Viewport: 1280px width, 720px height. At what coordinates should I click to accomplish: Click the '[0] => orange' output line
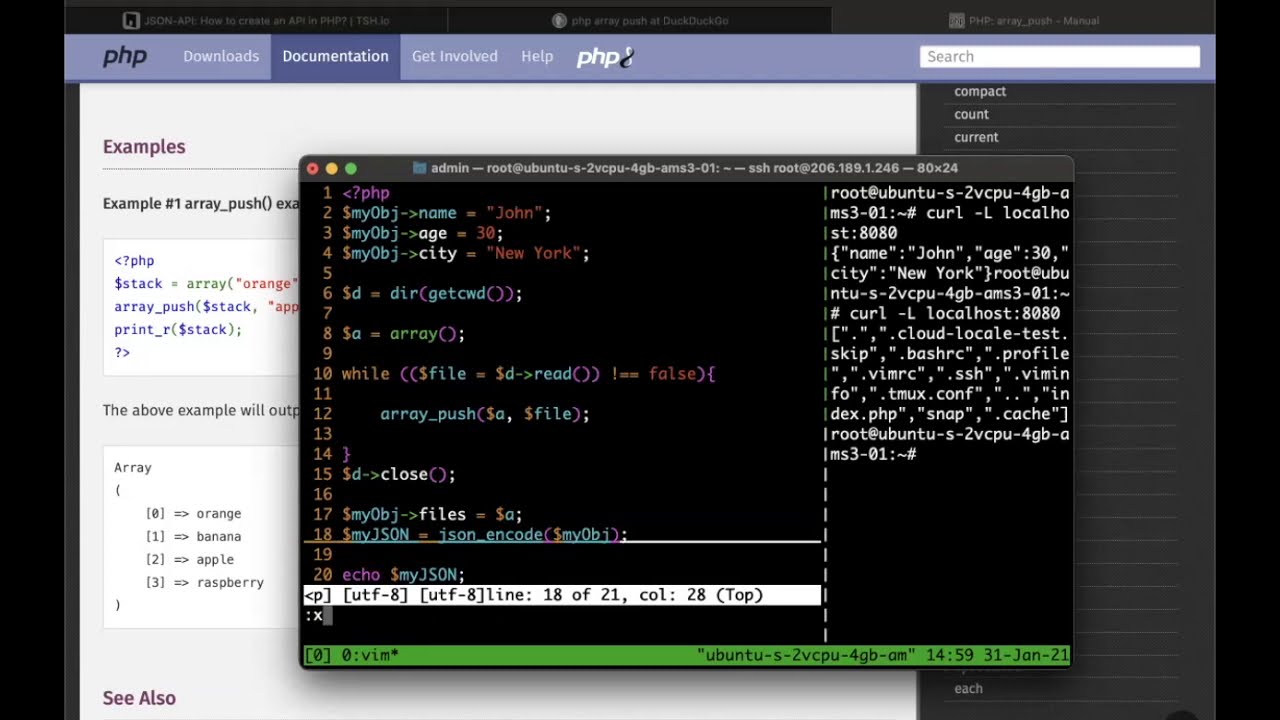[193, 513]
